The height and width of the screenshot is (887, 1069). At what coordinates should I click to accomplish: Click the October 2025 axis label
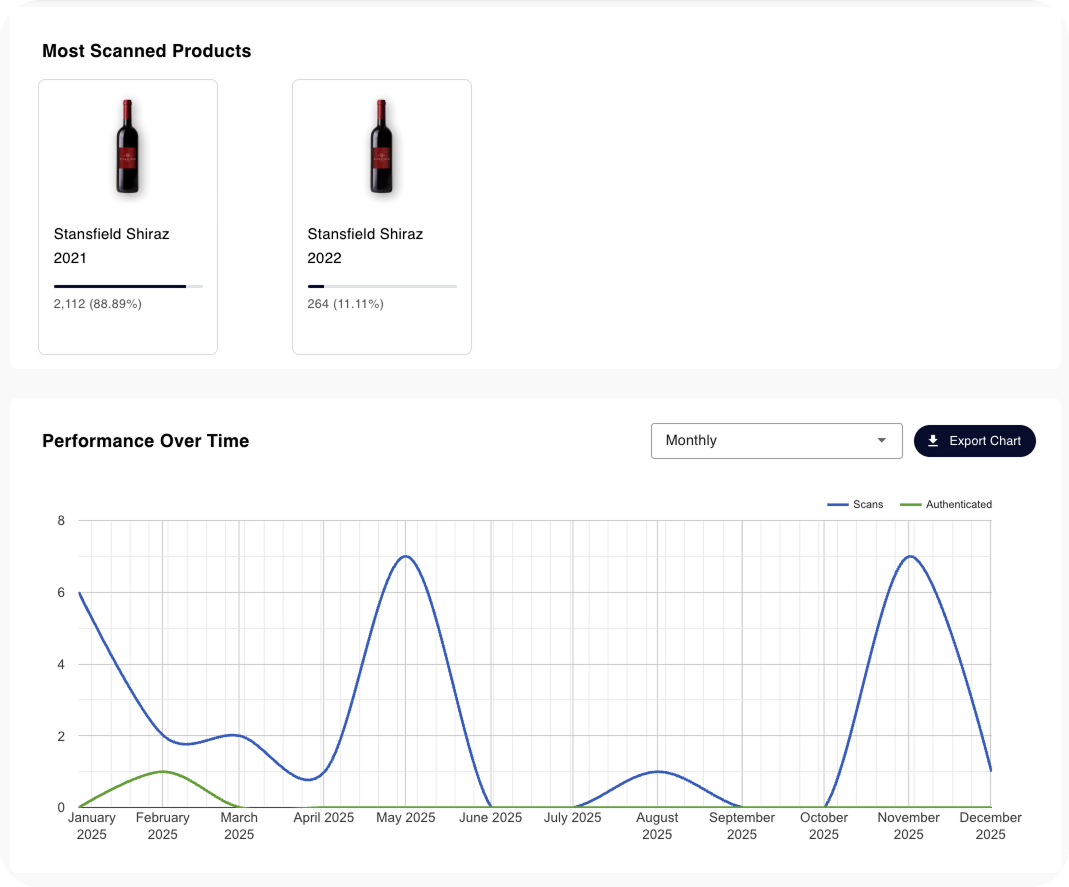click(824, 826)
